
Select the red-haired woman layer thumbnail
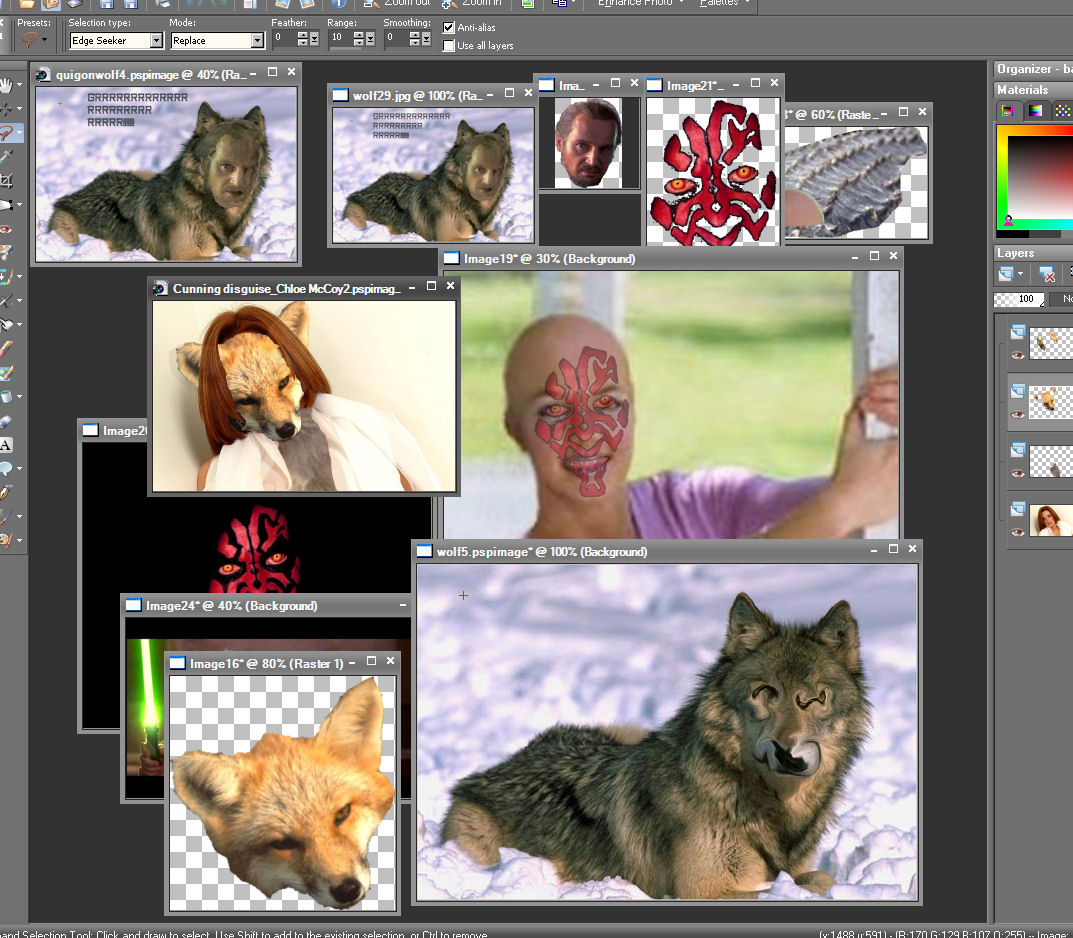pos(1050,519)
